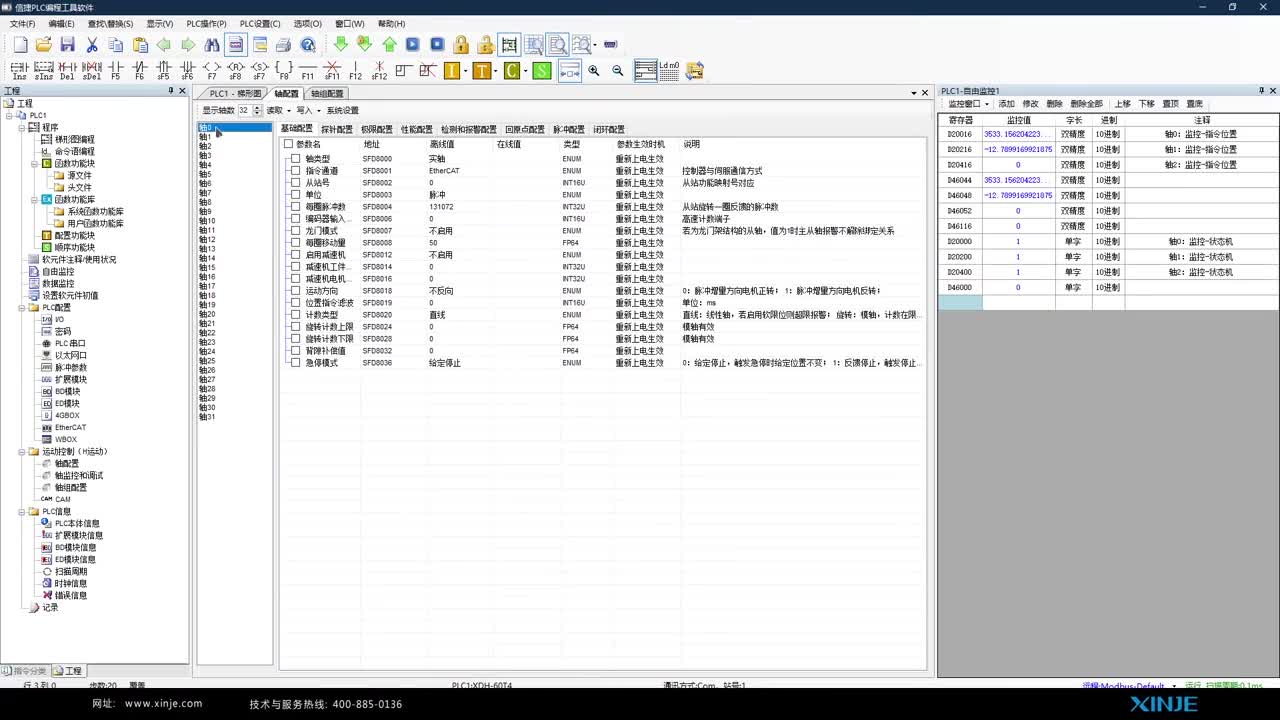Click the Ld m0 instruction list icon
Screen dimensions: 1280x720
[670, 70]
